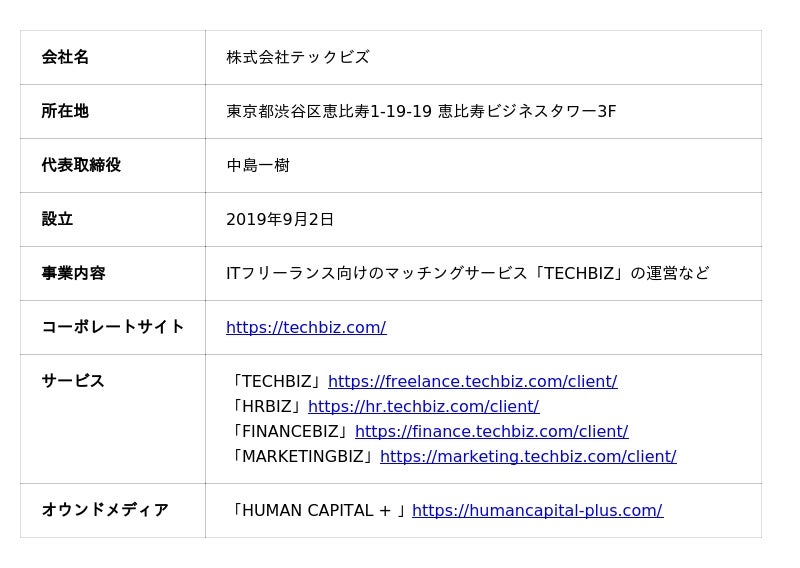Click the hr.techbiz.com client link
The height and width of the screenshot is (568, 800).
[x=423, y=406]
